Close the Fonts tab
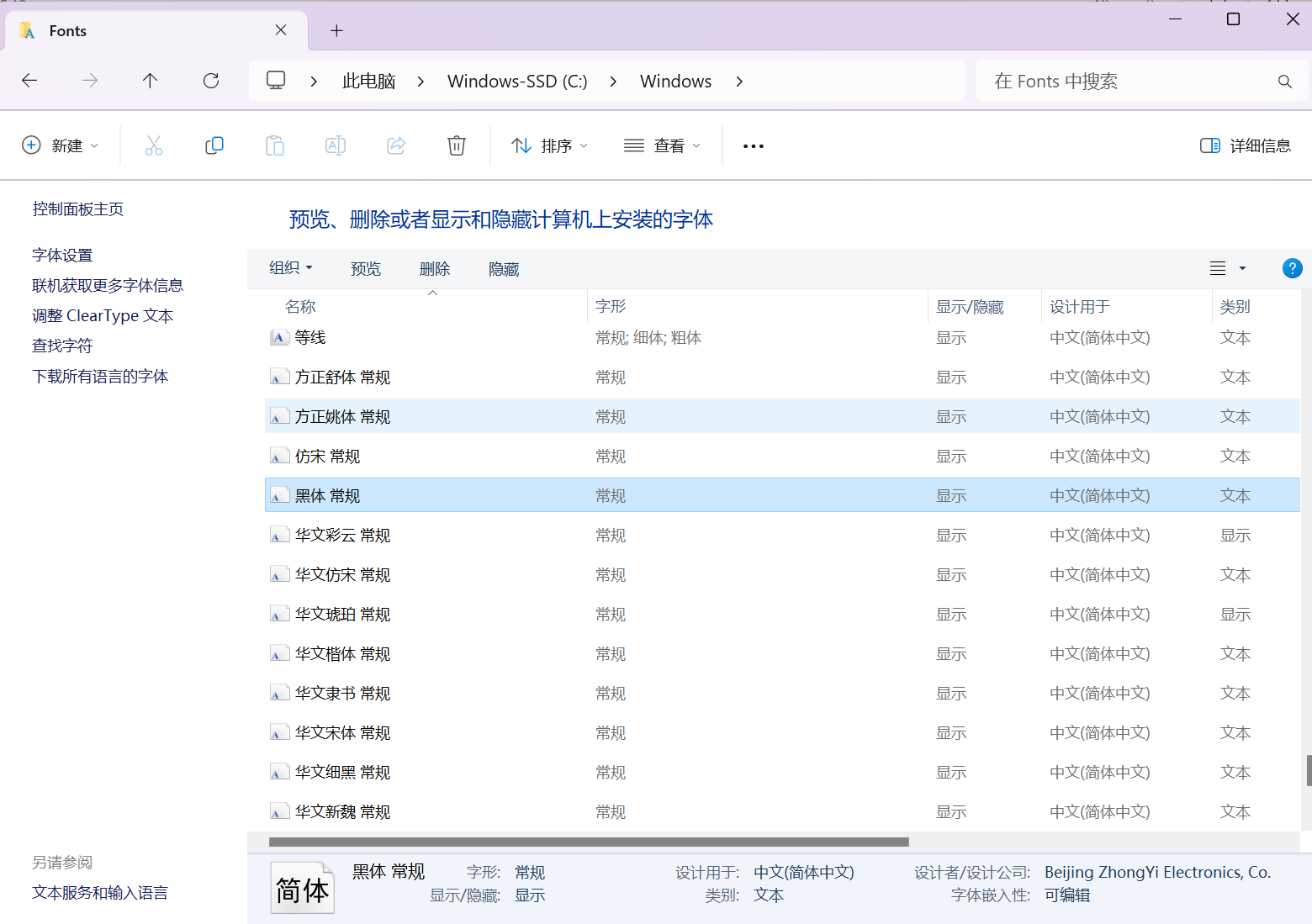The image size is (1312, 924). [x=281, y=30]
